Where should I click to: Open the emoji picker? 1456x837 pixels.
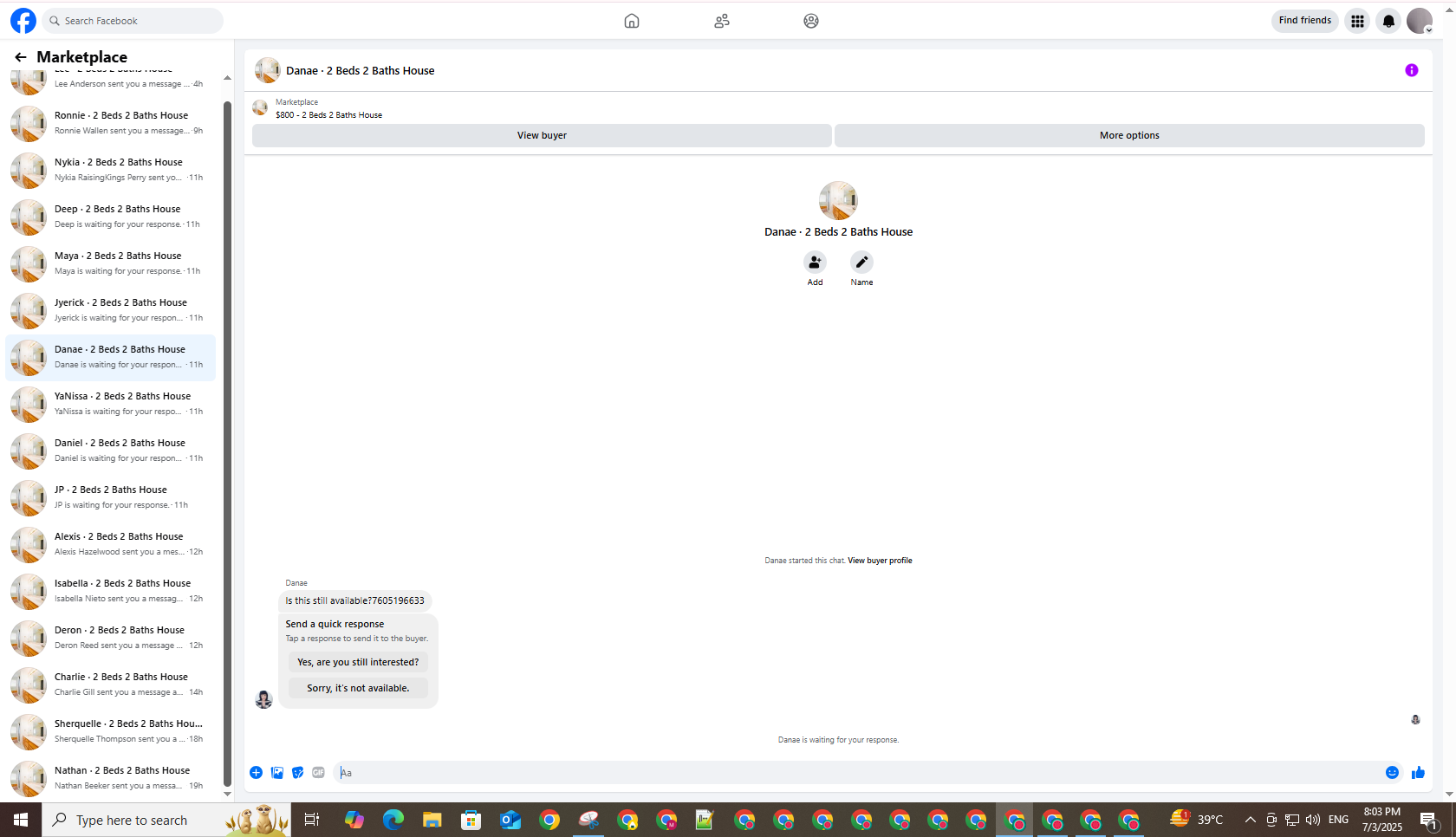point(1392,773)
